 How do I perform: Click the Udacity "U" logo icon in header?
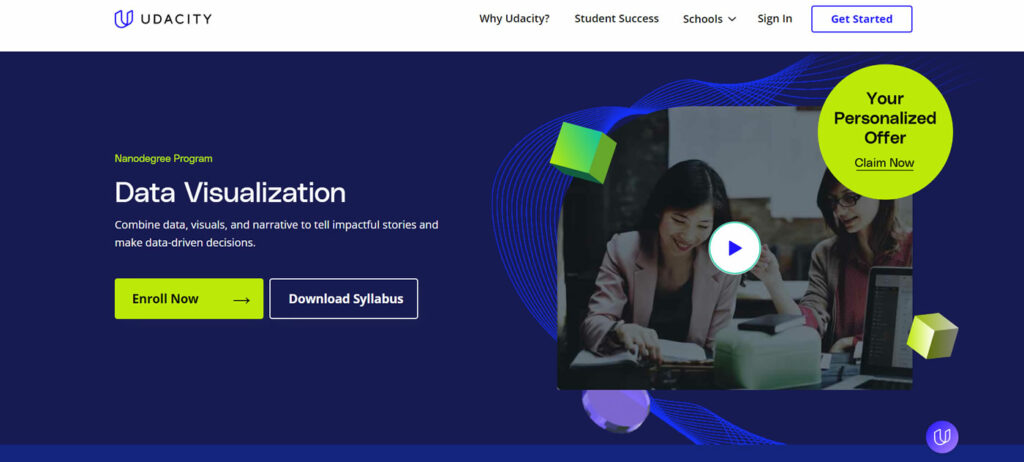pyautogui.click(x=124, y=19)
